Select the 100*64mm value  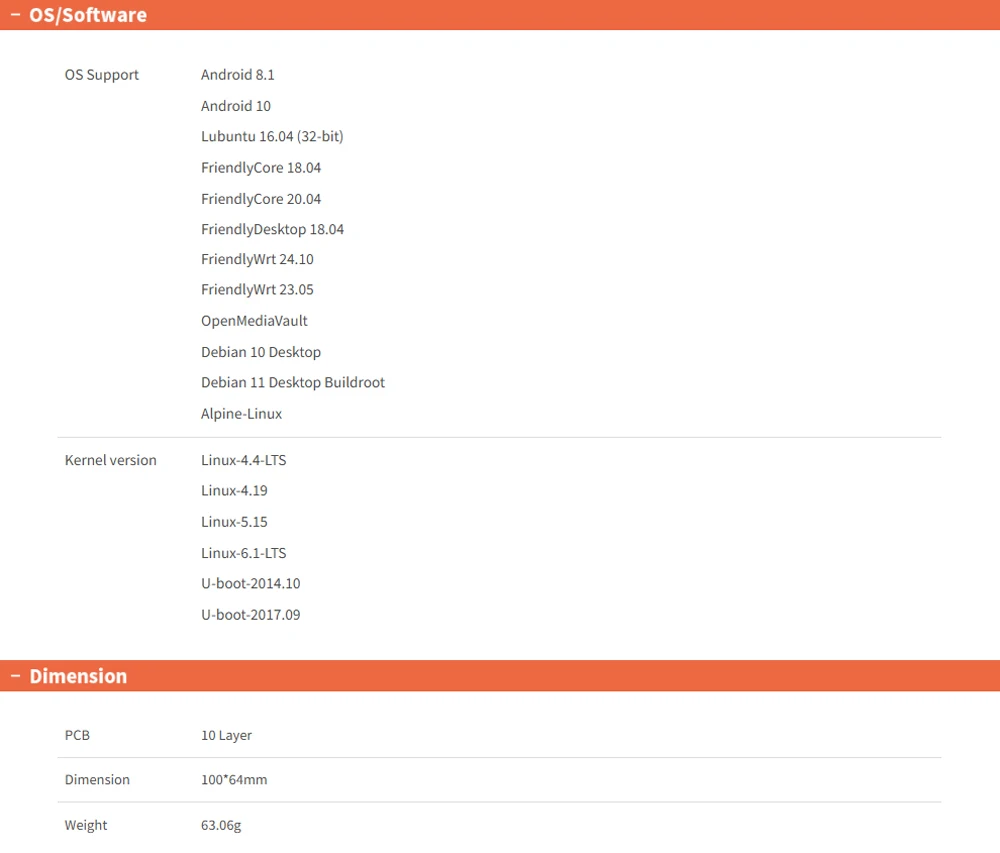tap(234, 780)
